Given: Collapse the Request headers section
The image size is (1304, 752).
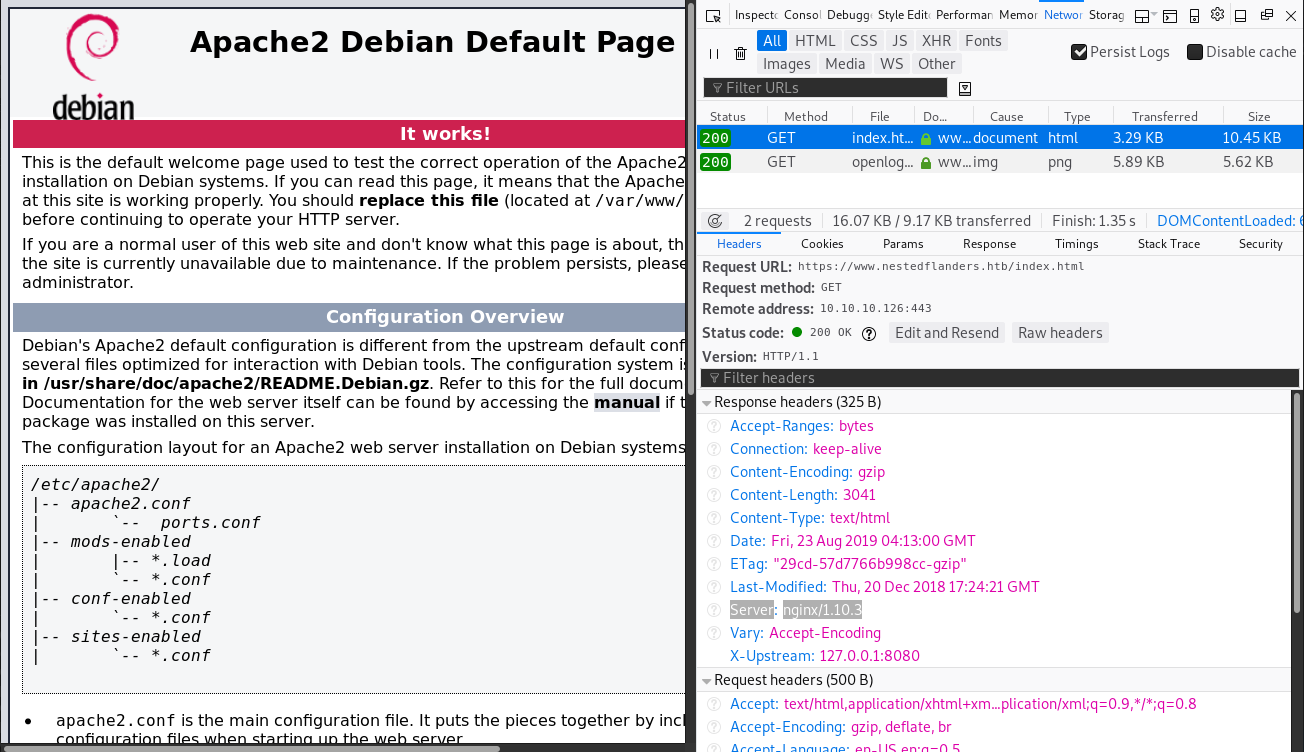Looking at the screenshot, I should coord(708,680).
